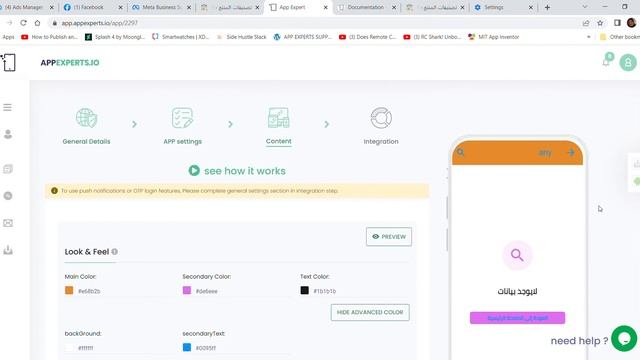
Task: Click search icon in phone preview
Action: [x=461, y=153]
